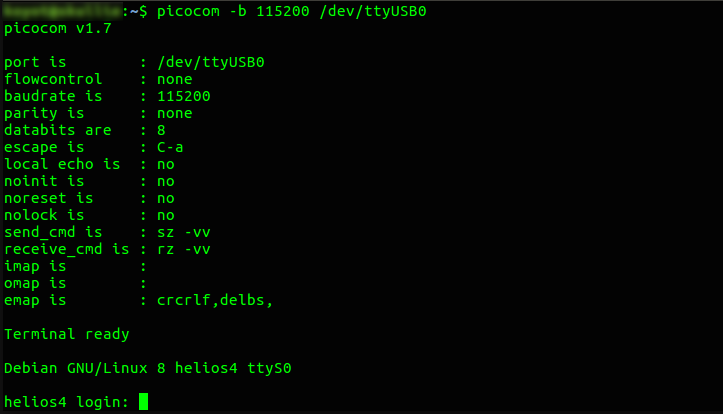Click the emap value 'crcrlf,delbs,'
The height and width of the screenshot is (414, 723).
pos(215,301)
